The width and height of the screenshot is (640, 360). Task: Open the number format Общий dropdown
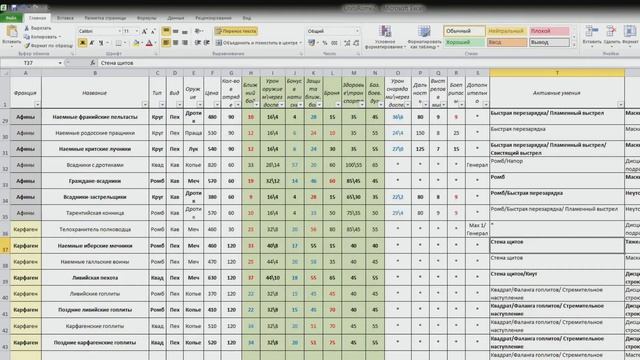tap(357, 31)
